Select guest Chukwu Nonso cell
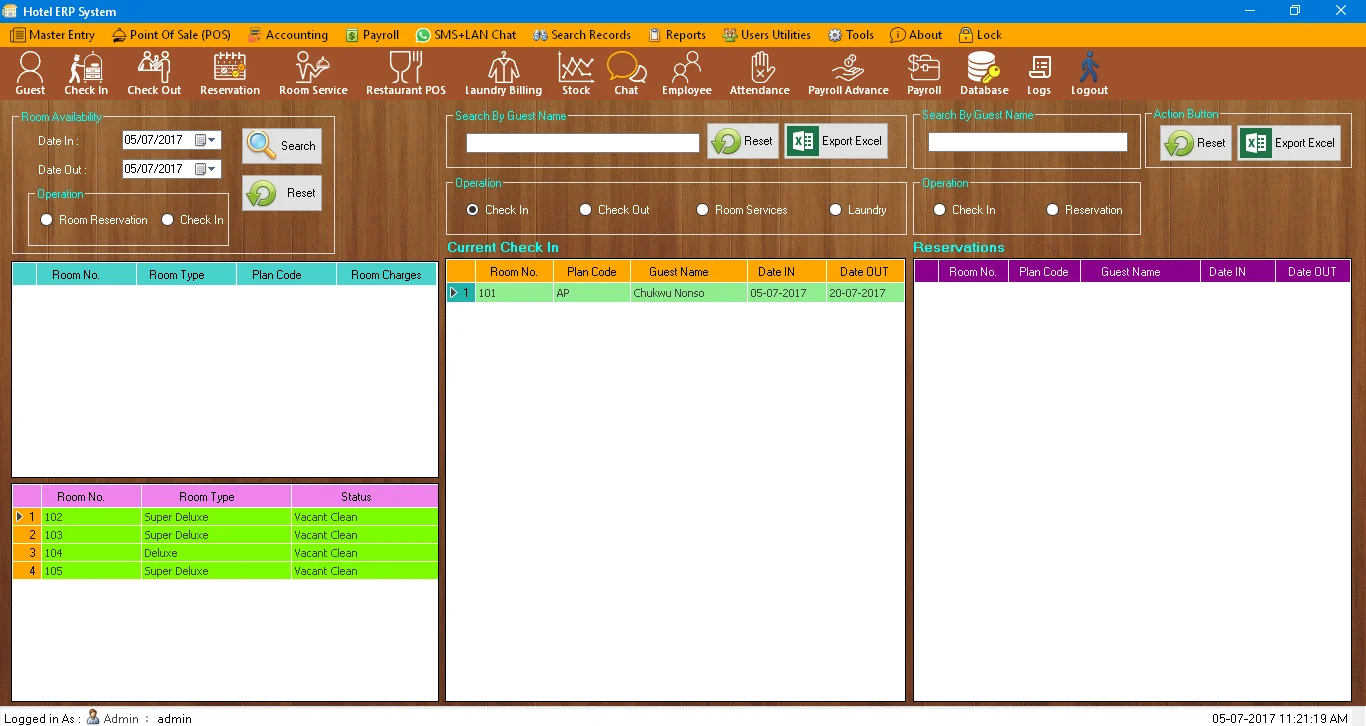This screenshot has width=1366, height=726. 689,293
